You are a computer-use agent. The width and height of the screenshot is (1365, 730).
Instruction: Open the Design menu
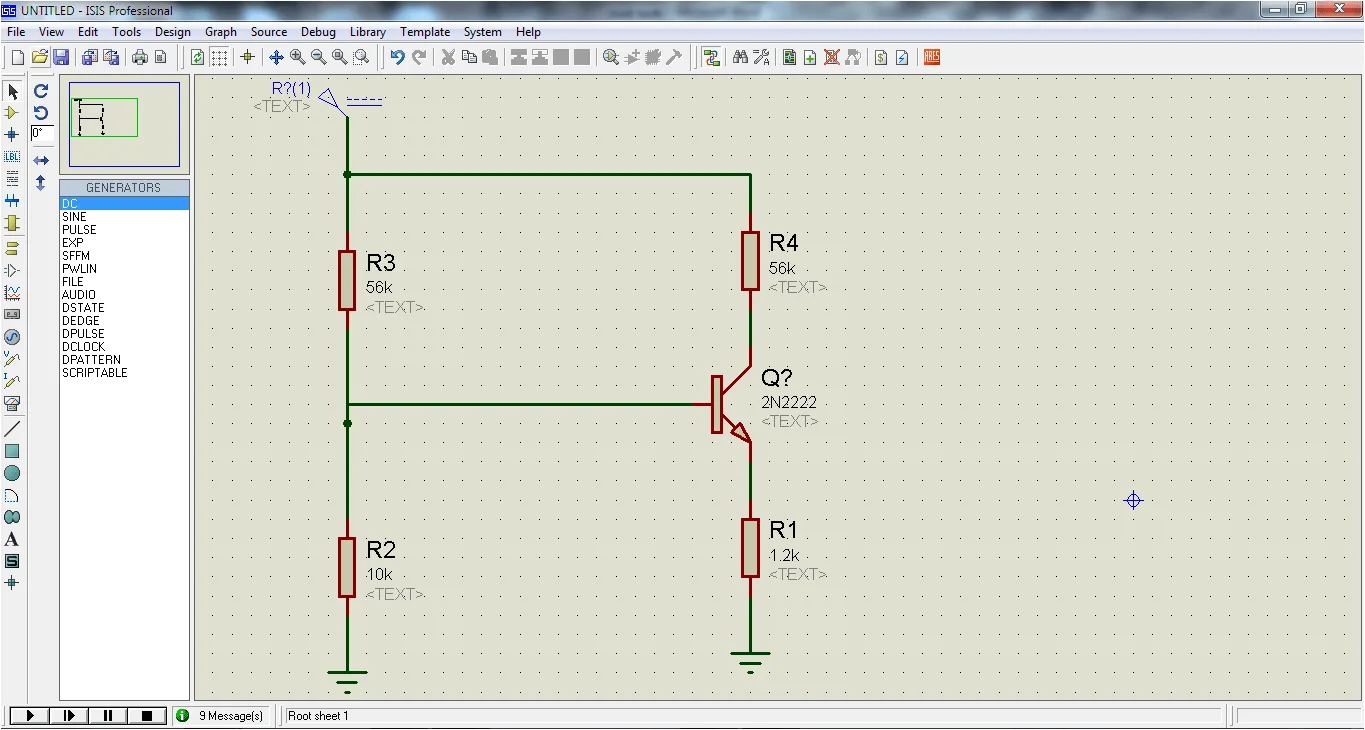[173, 32]
